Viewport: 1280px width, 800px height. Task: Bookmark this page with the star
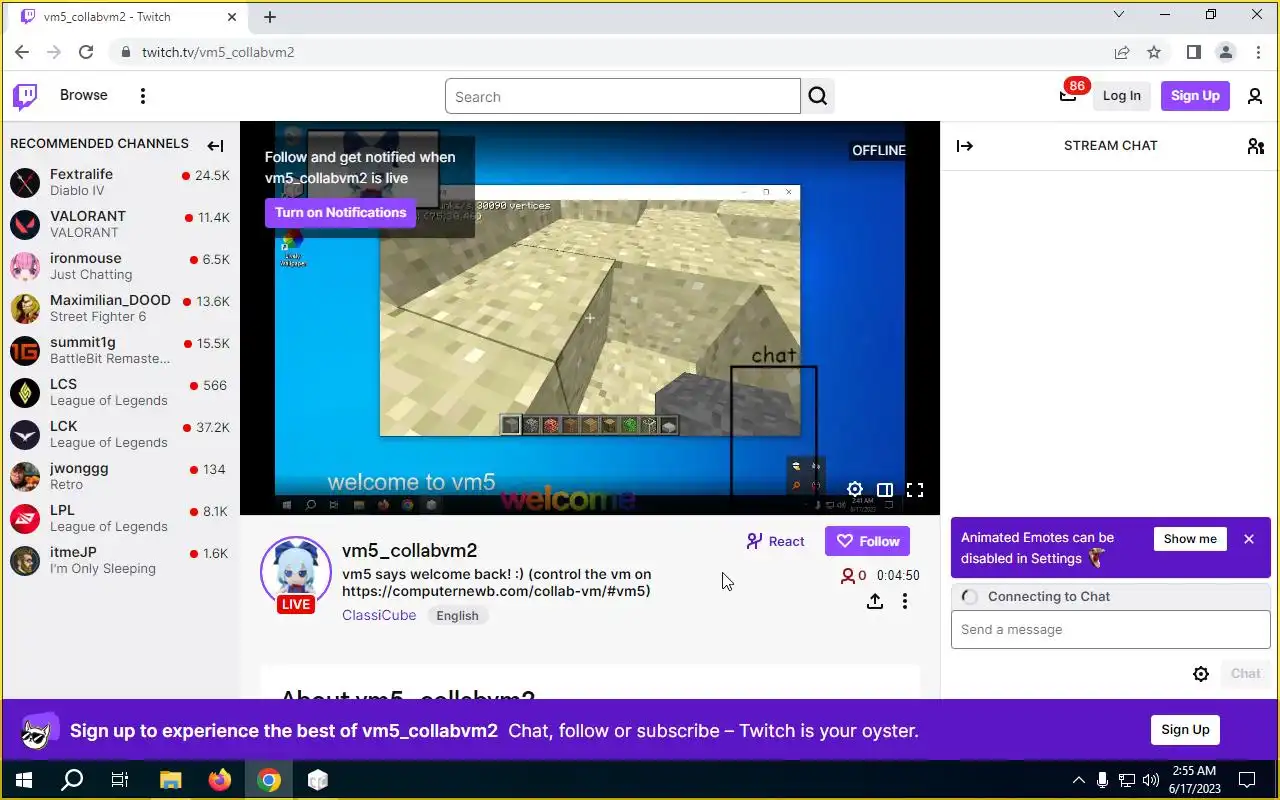[x=1154, y=52]
